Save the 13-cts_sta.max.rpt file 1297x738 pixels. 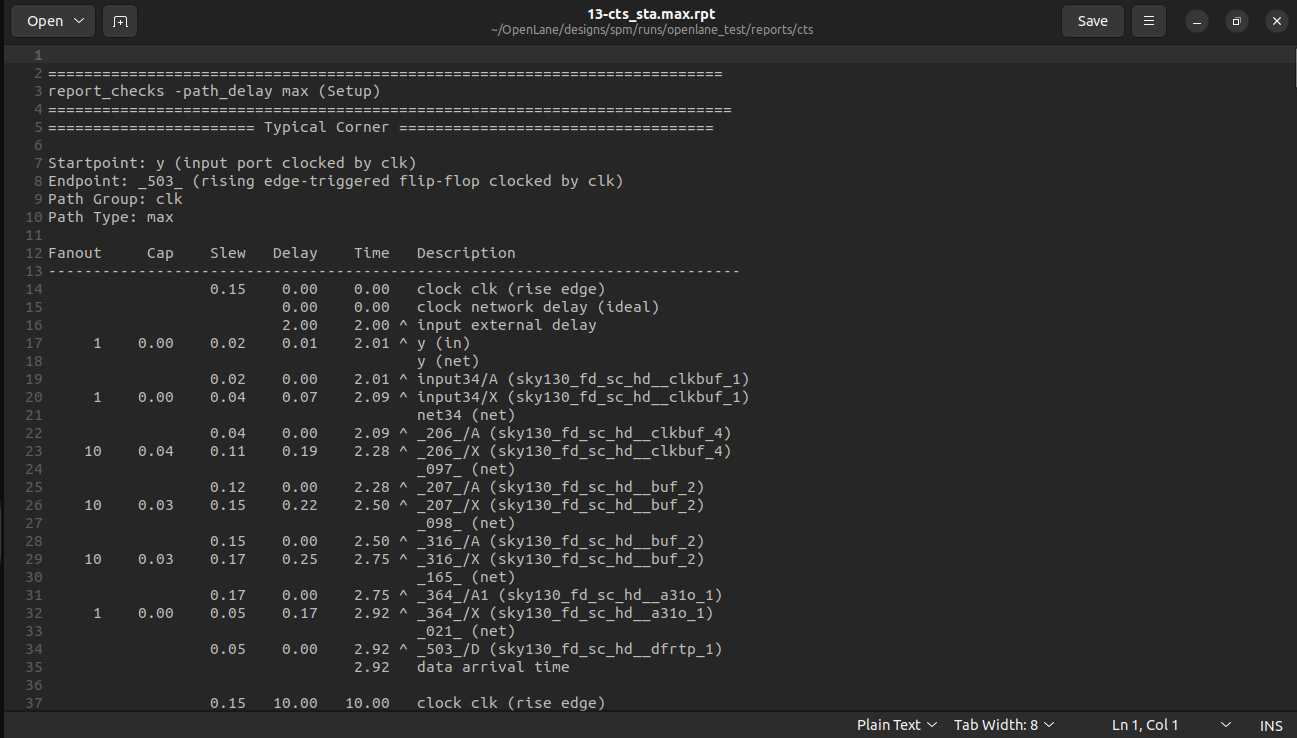pyautogui.click(x=1092, y=20)
